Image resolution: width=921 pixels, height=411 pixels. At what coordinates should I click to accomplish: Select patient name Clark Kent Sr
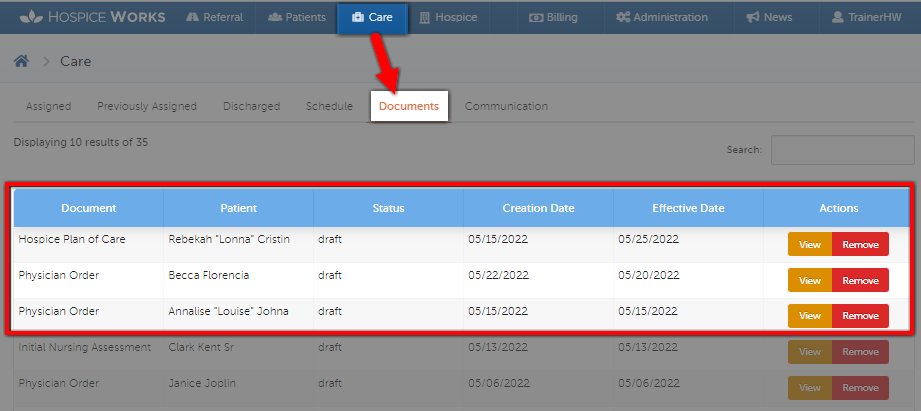(x=201, y=347)
